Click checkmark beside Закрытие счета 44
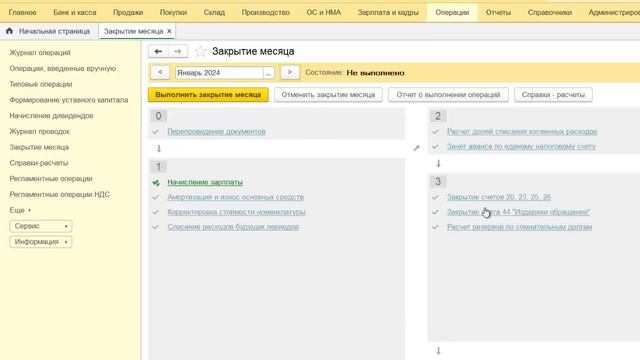The height and width of the screenshot is (360, 640). point(435,212)
